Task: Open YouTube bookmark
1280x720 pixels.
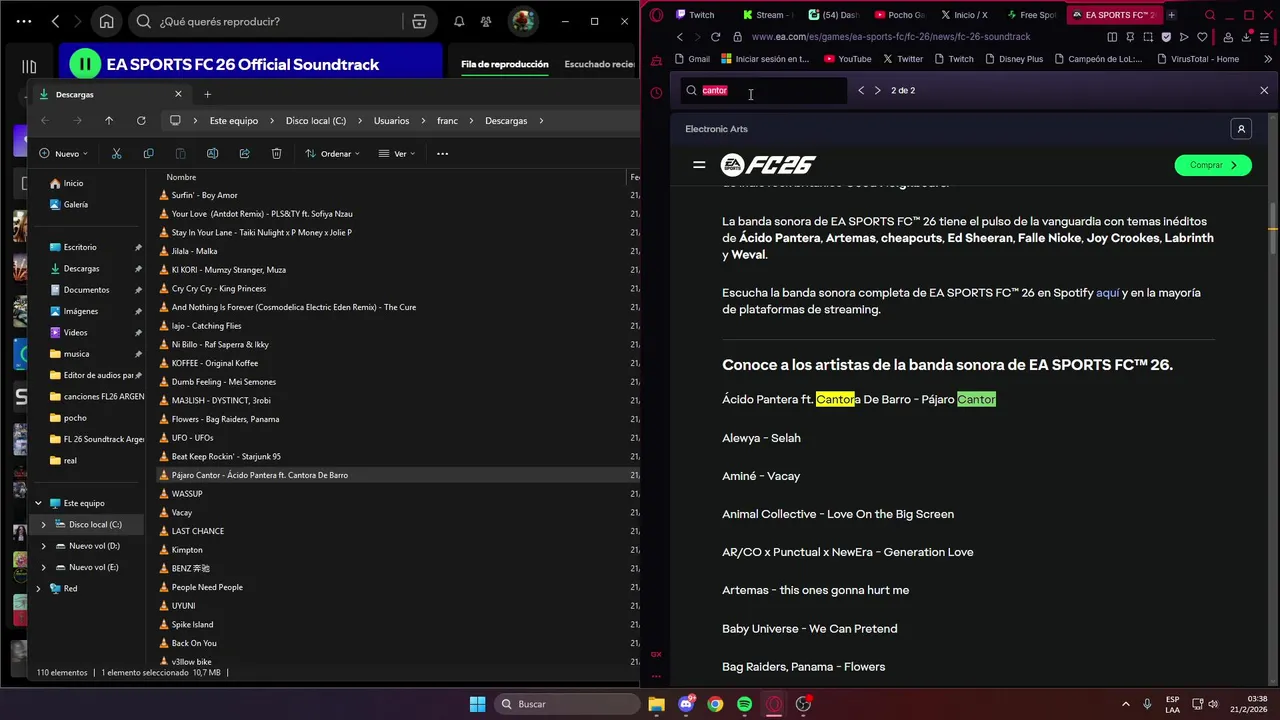Action: (847, 59)
